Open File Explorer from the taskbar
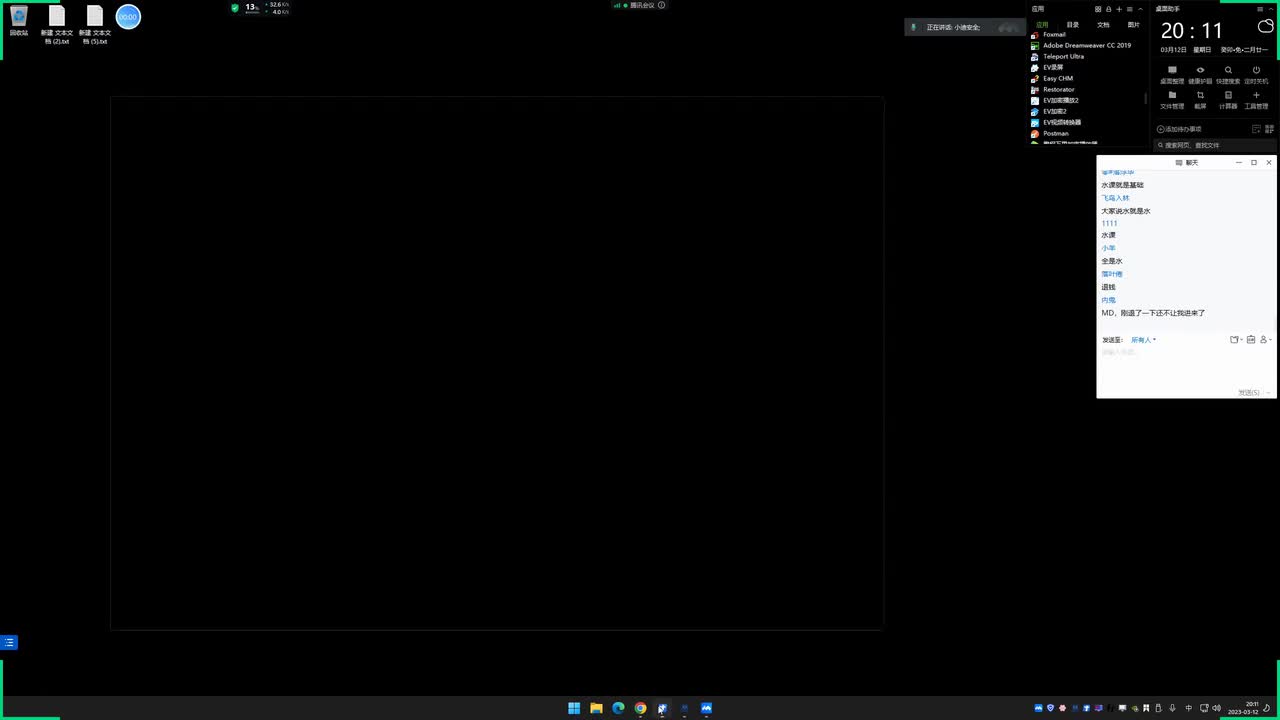The image size is (1280, 720). pos(596,708)
